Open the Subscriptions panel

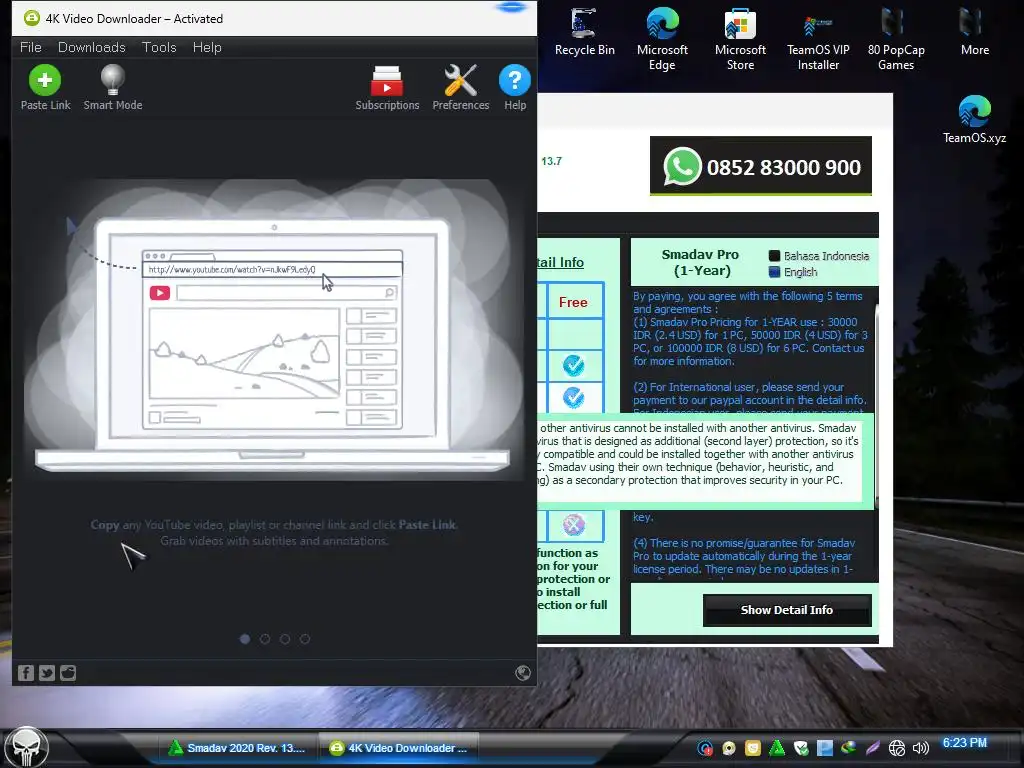click(x=387, y=88)
